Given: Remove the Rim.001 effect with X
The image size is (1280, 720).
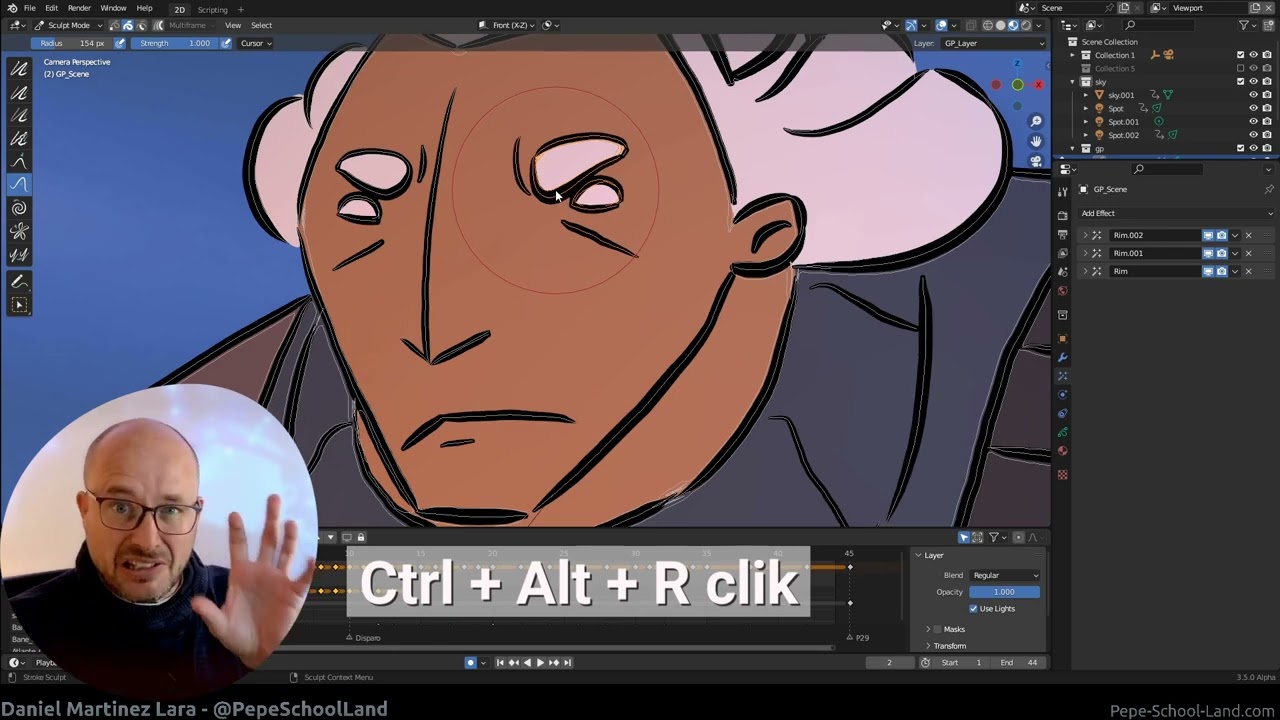Looking at the screenshot, I should tap(1248, 253).
